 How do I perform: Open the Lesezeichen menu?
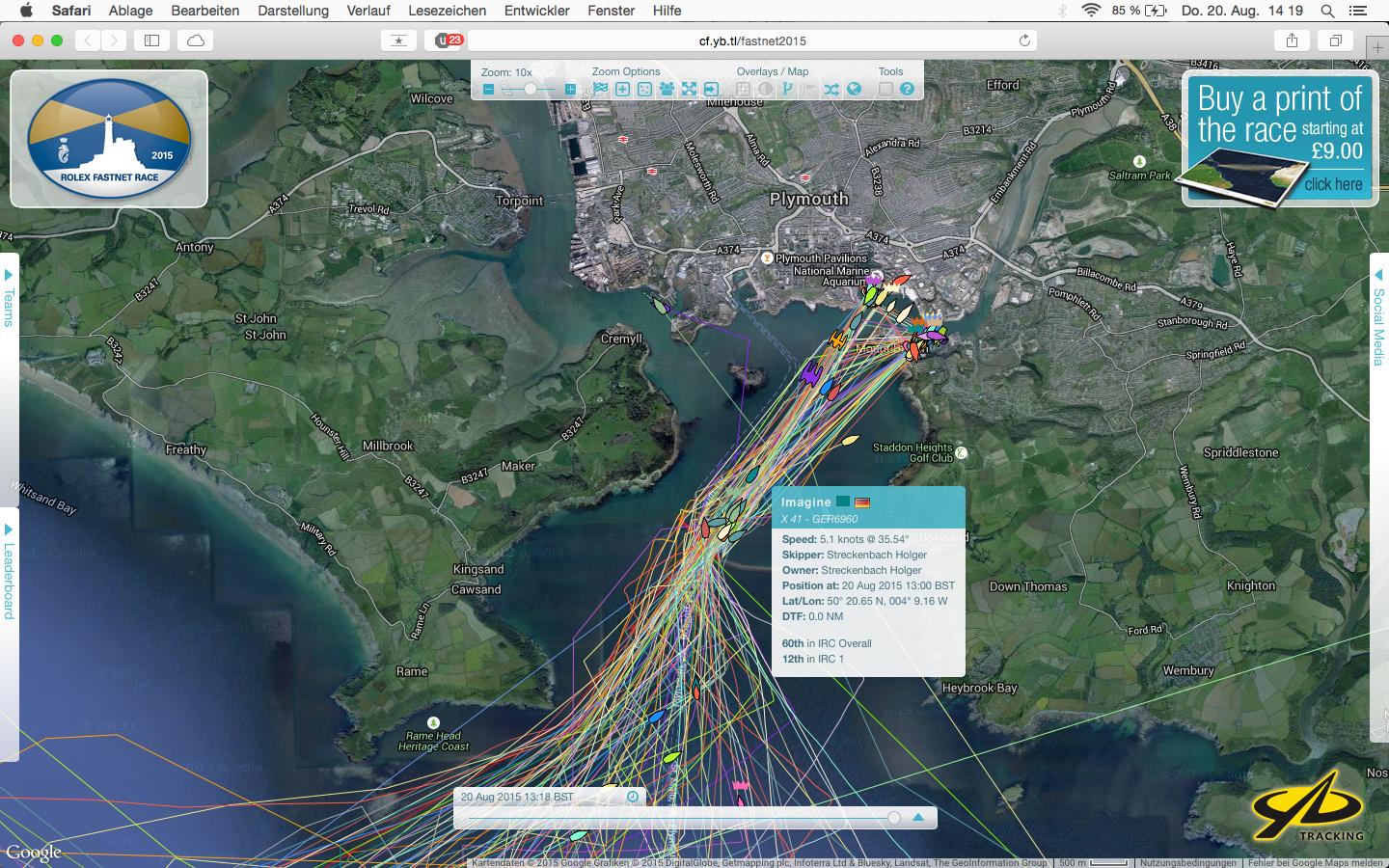point(447,11)
